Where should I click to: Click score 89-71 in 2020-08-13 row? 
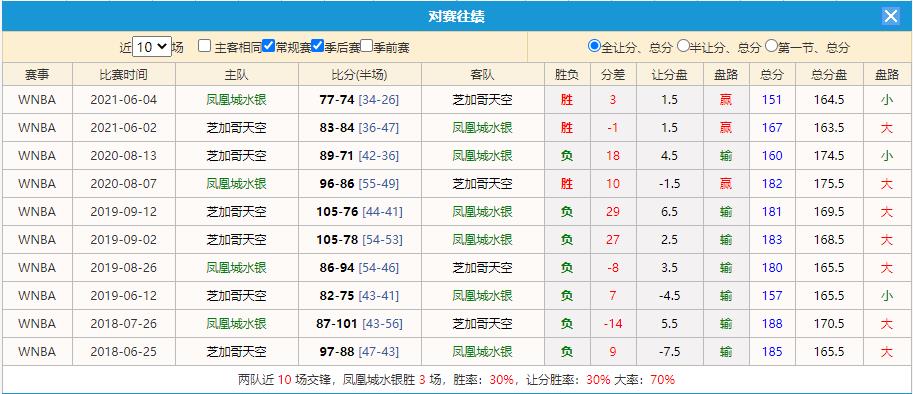tap(337, 156)
